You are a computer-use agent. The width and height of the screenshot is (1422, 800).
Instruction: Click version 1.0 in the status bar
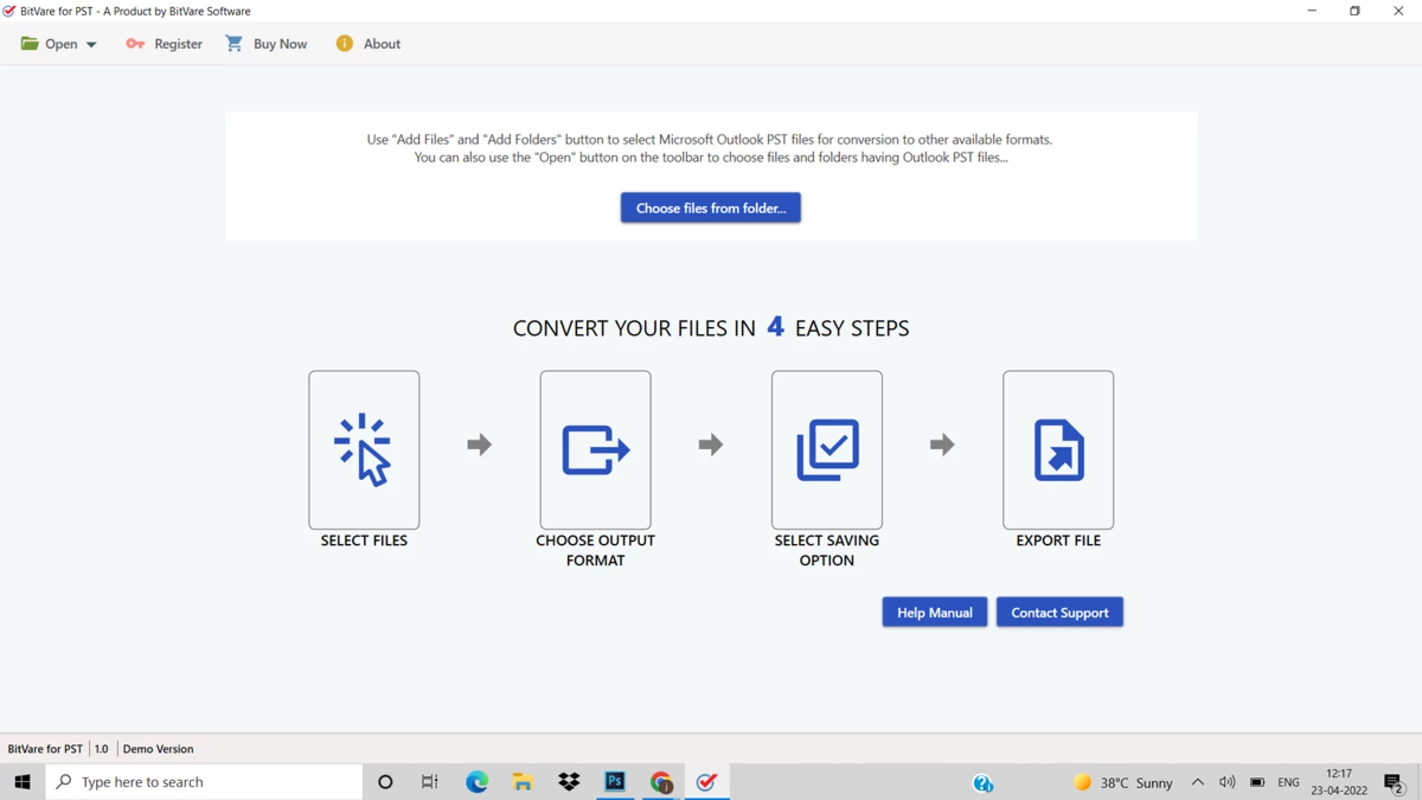[101, 749]
